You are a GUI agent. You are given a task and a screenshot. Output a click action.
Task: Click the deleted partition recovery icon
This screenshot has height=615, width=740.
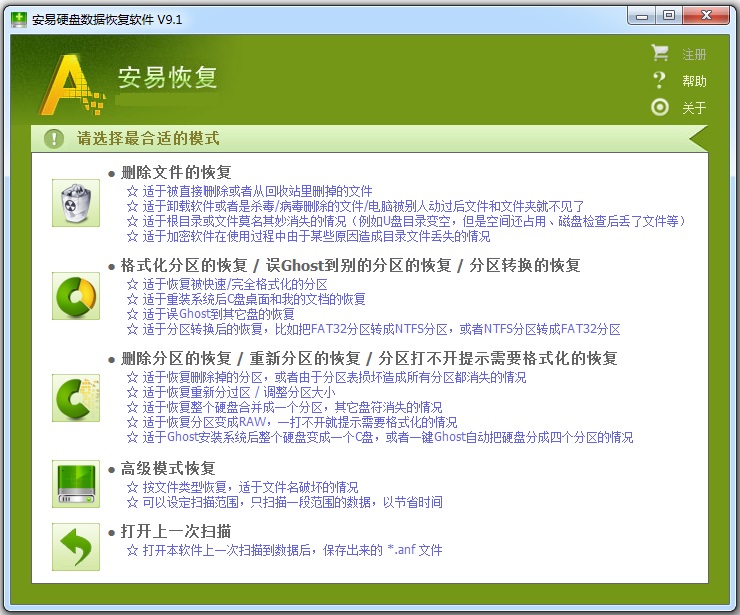point(76,398)
